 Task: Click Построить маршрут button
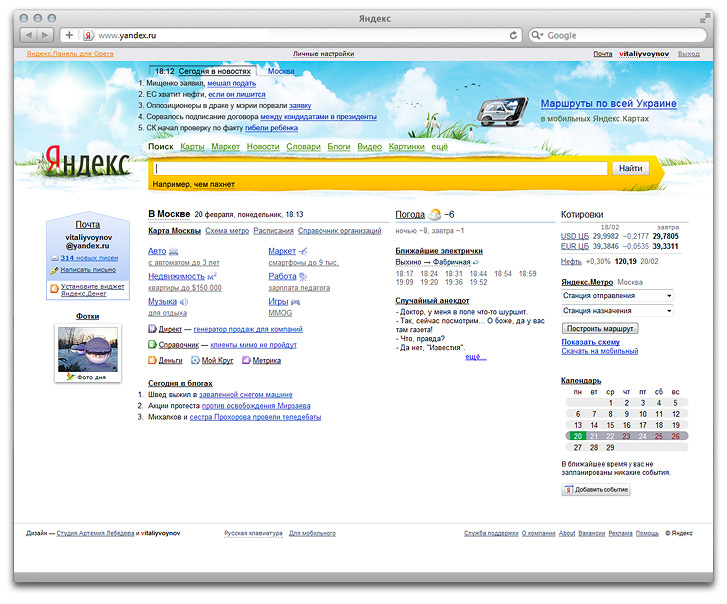pyautogui.click(x=600, y=329)
